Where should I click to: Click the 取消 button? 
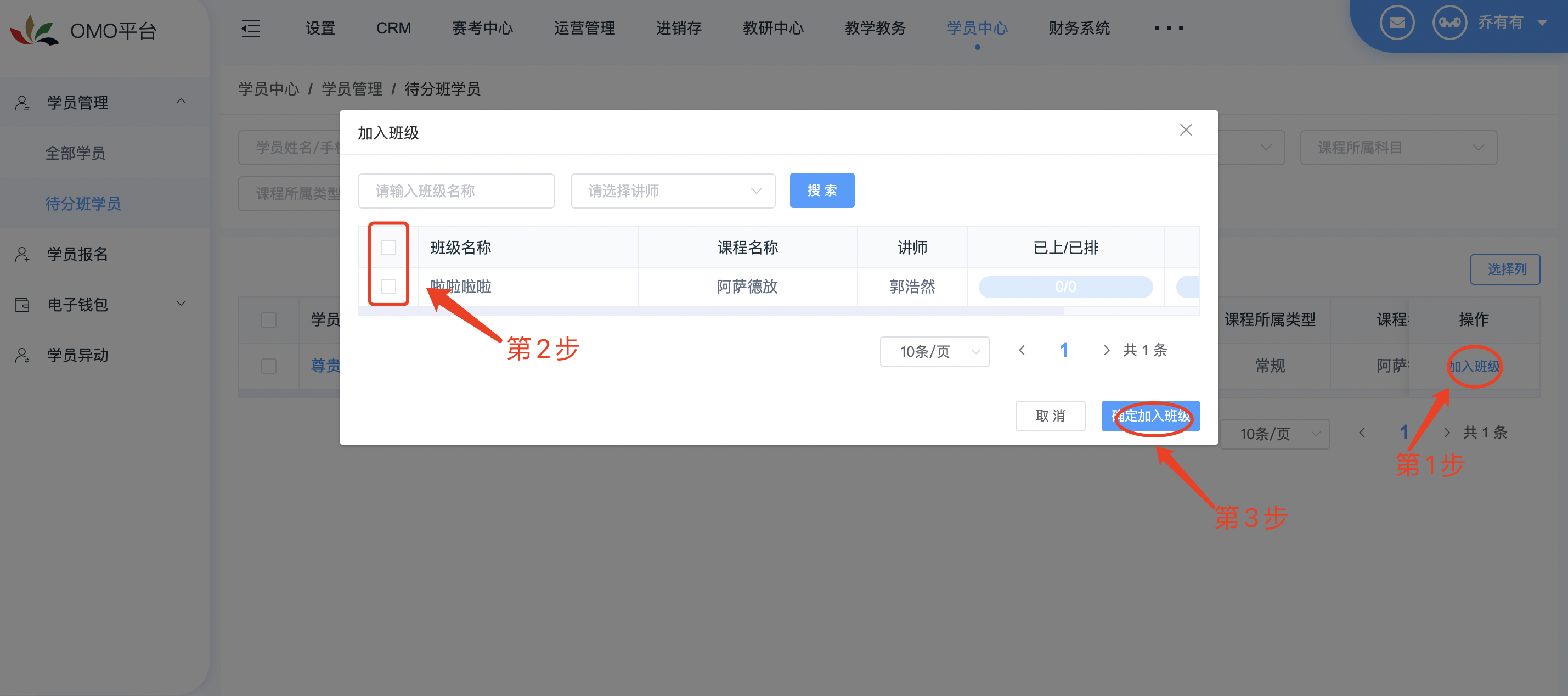pyautogui.click(x=1050, y=416)
